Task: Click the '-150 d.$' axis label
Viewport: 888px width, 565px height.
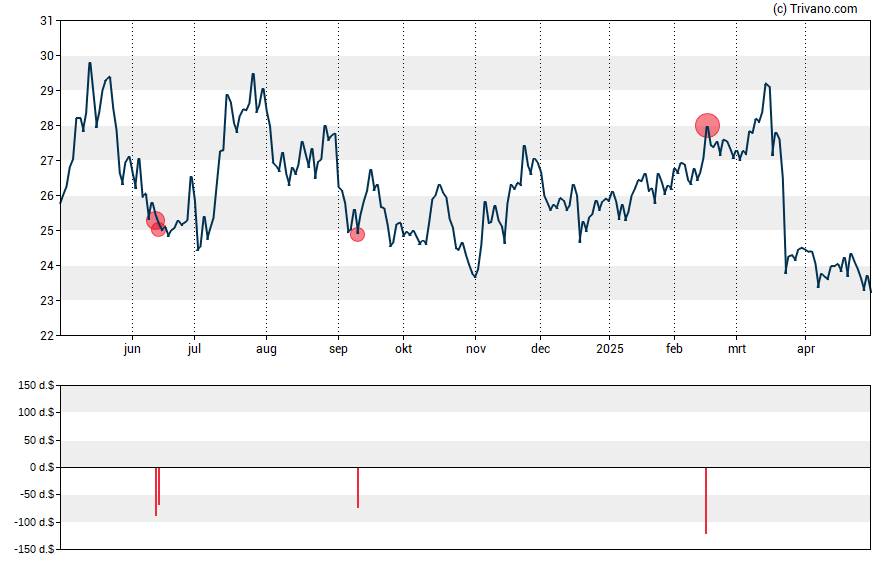Action: (x=35, y=549)
